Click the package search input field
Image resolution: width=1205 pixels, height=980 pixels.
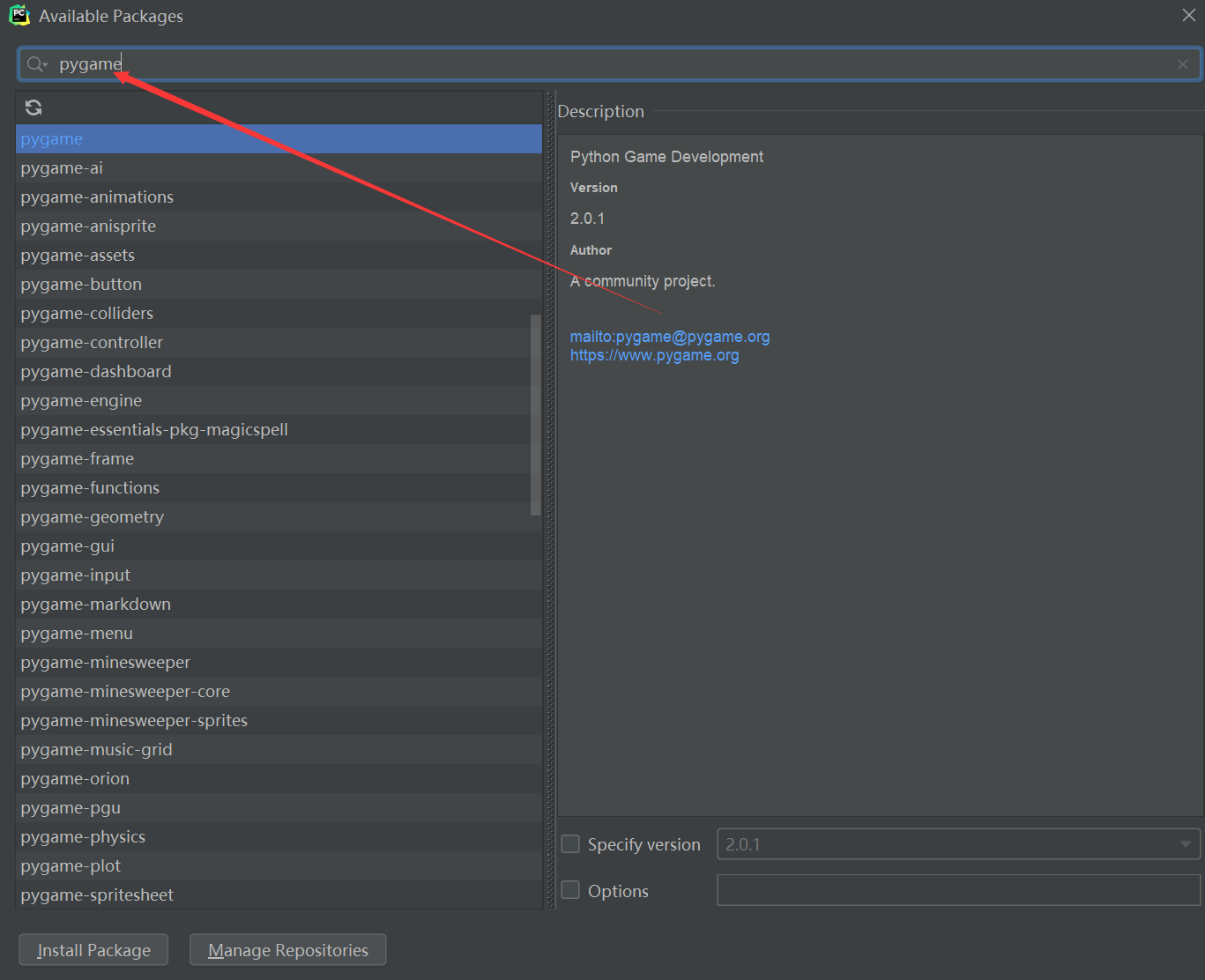coord(610,64)
